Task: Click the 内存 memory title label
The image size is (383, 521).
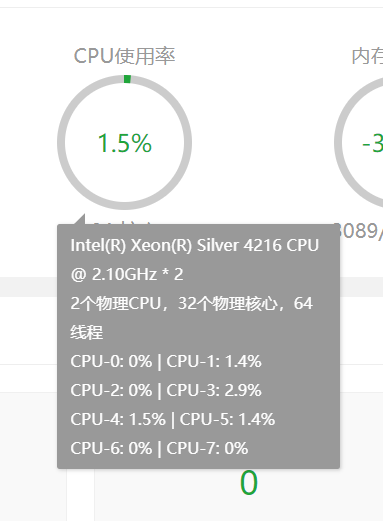Action: (x=367, y=56)
